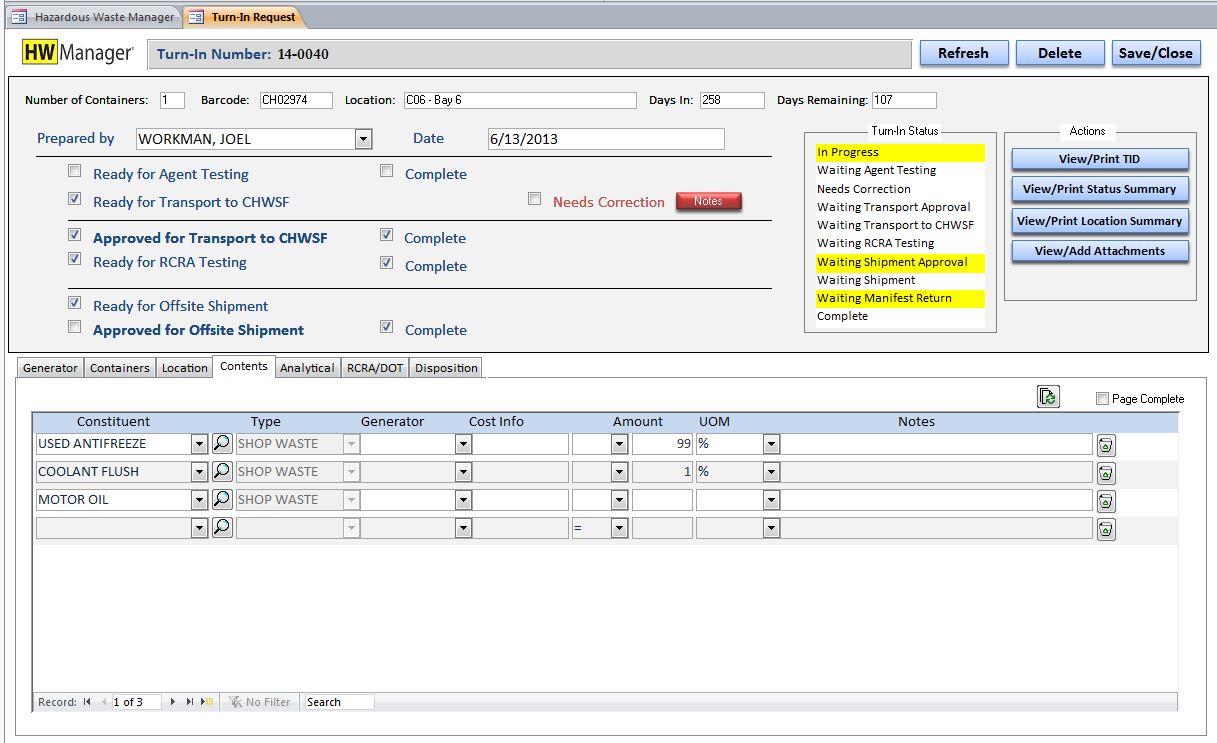Switch to the Generator tab
1217x743 pixels.
pyautogui.click(x=50, y=368)
